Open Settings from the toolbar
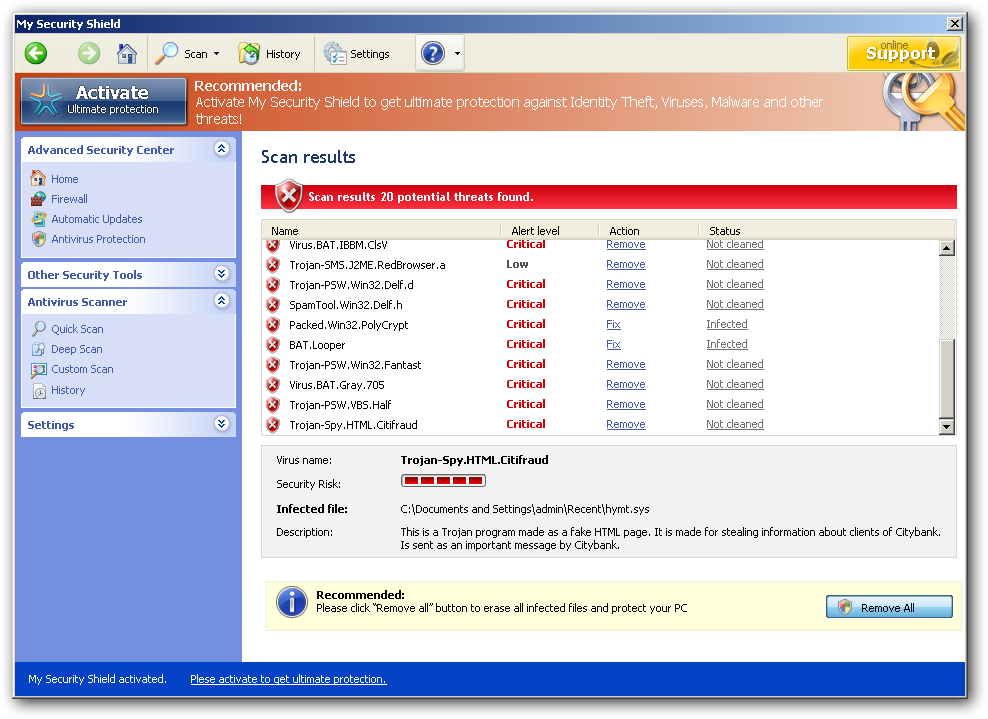Screen dimensions: 988x719 [357, 54]
